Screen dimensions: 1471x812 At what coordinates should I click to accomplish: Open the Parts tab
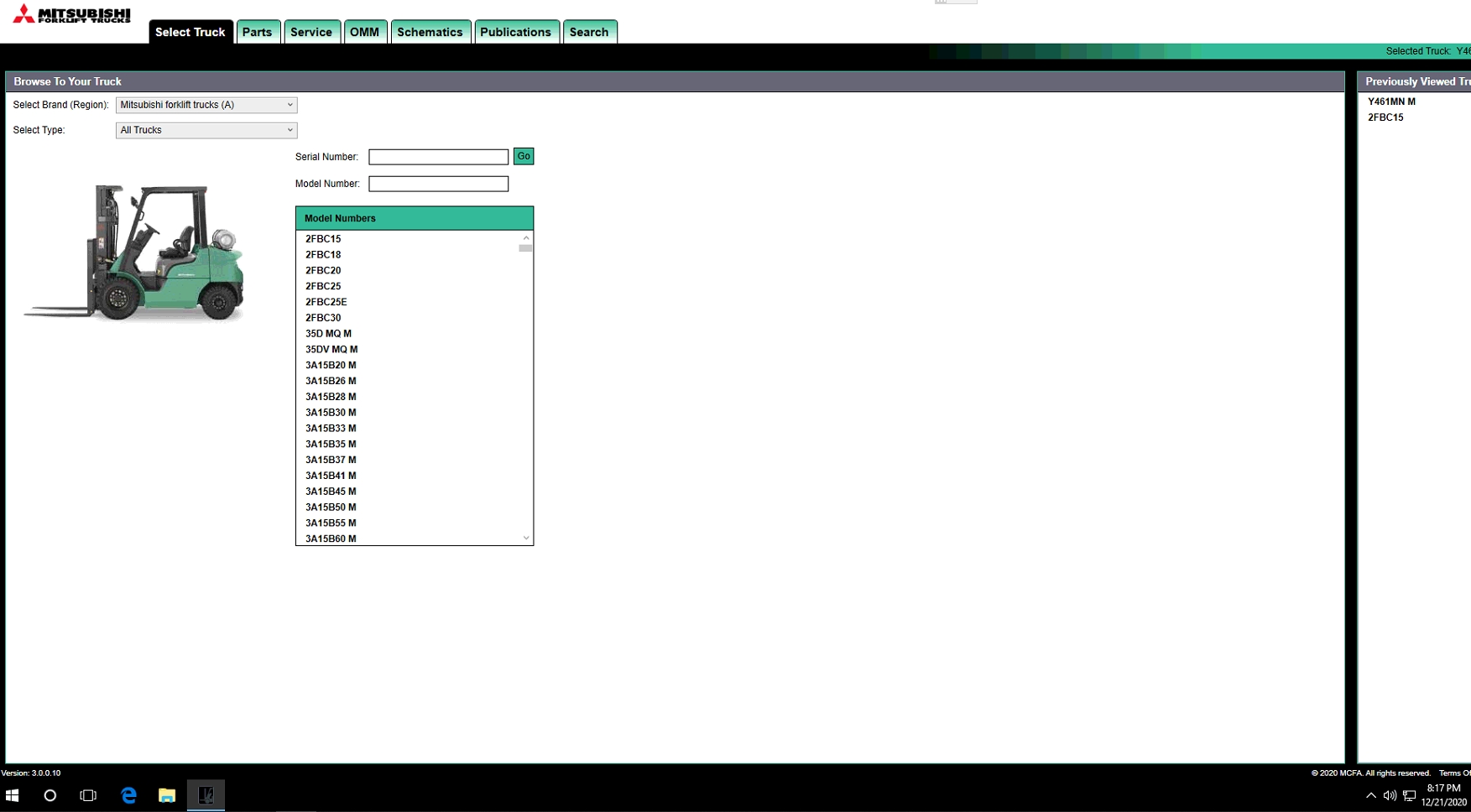point(257,32)
